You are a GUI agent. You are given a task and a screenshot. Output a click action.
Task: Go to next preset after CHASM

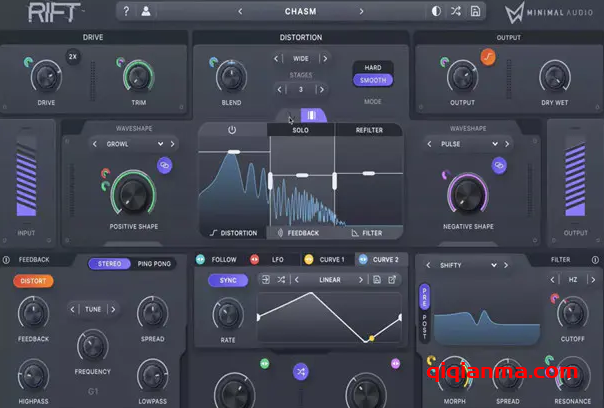[x=362, y=11]
